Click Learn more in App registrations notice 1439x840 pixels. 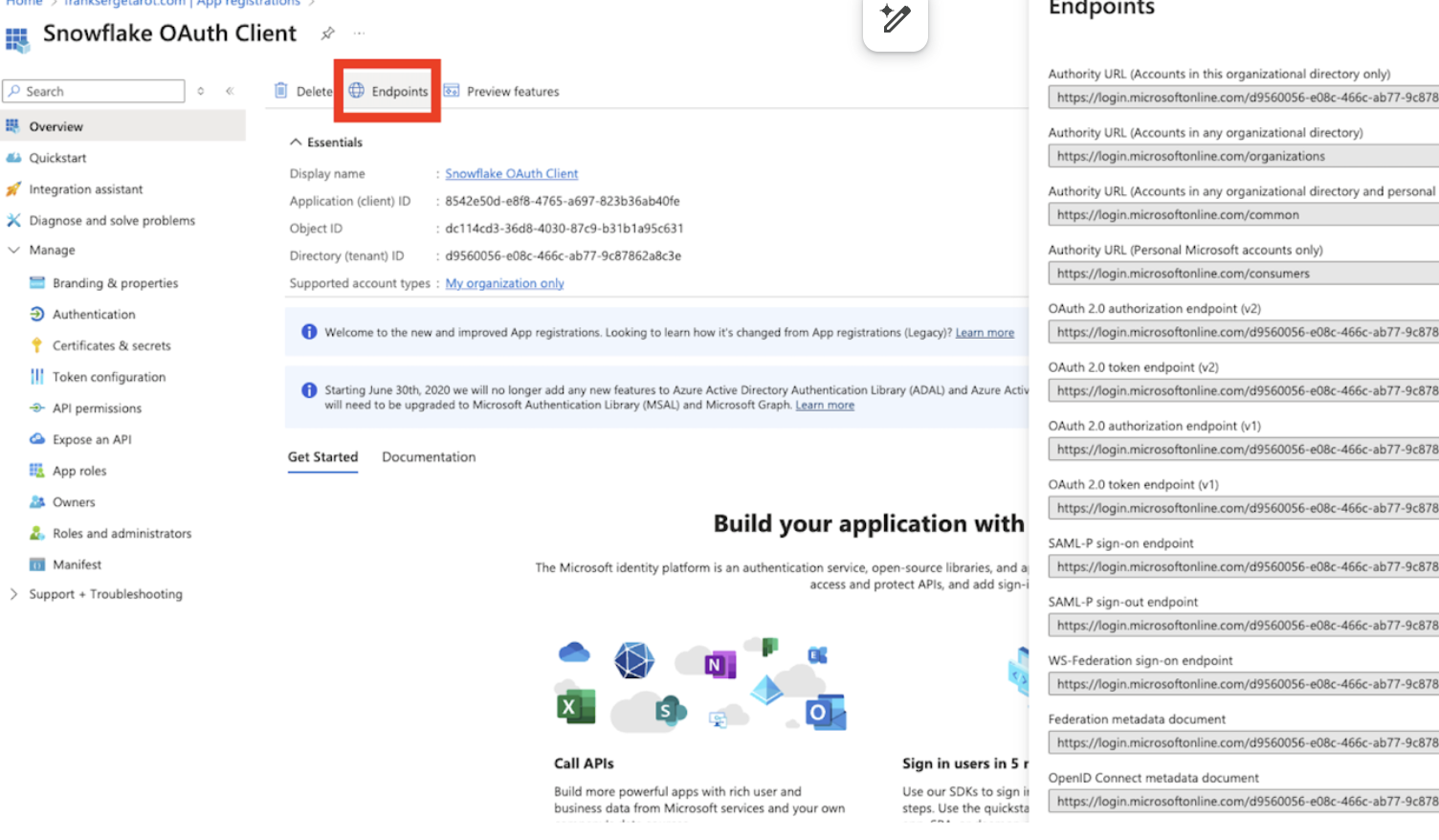coord(985,333)
